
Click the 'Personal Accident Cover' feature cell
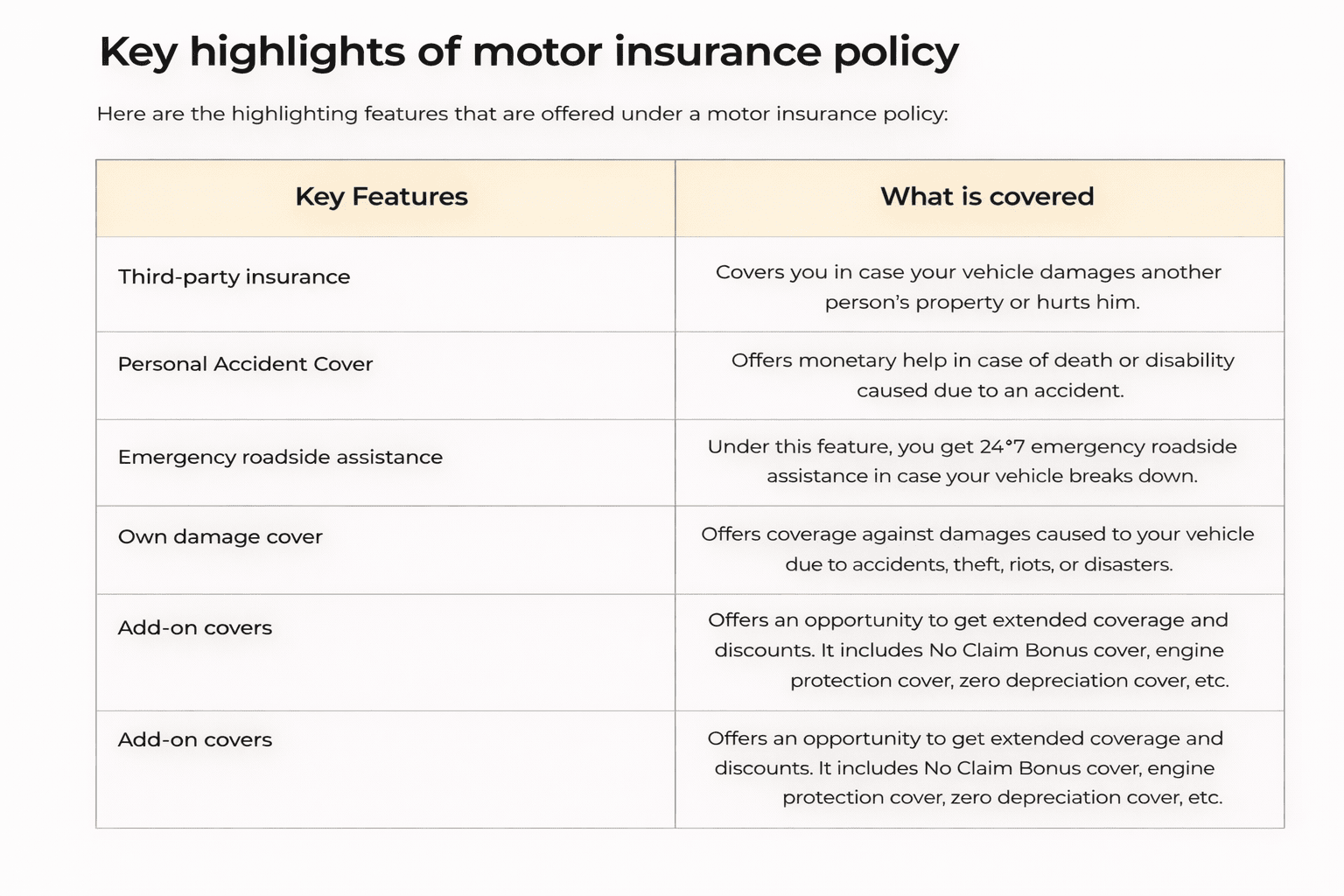(245, 364)
